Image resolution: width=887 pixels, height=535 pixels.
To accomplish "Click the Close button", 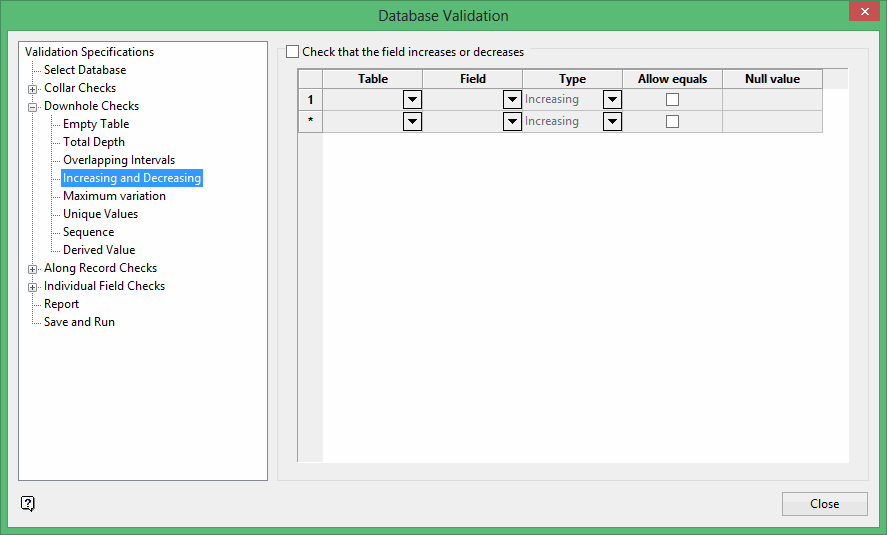I will 824,504.
